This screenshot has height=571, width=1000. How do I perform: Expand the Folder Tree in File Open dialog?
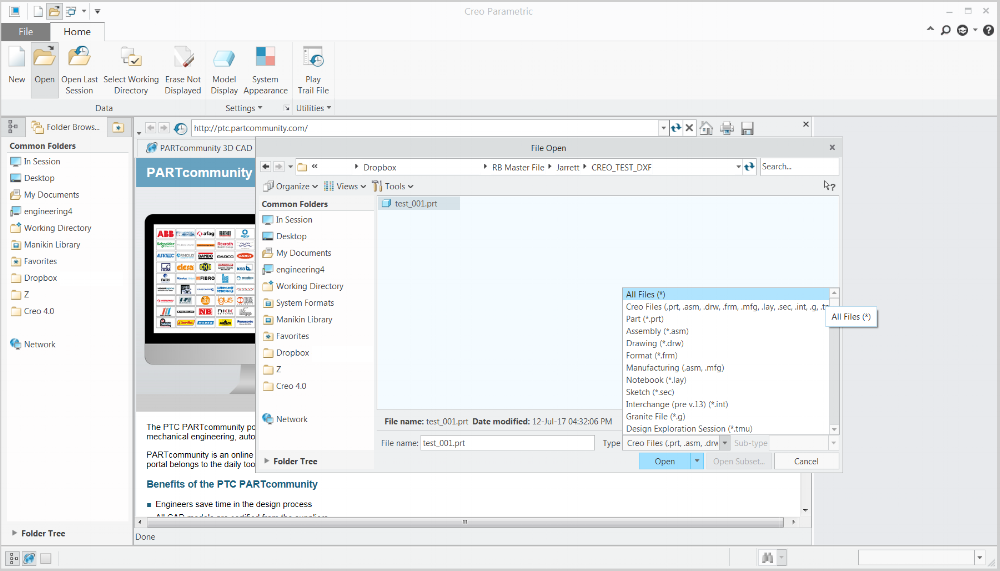(267, 461)
